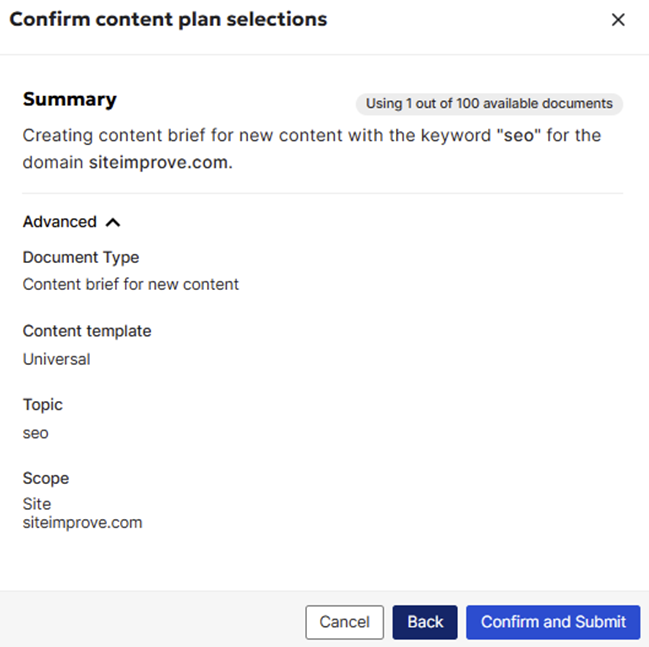Click the dialog title text

click(168, 19)
